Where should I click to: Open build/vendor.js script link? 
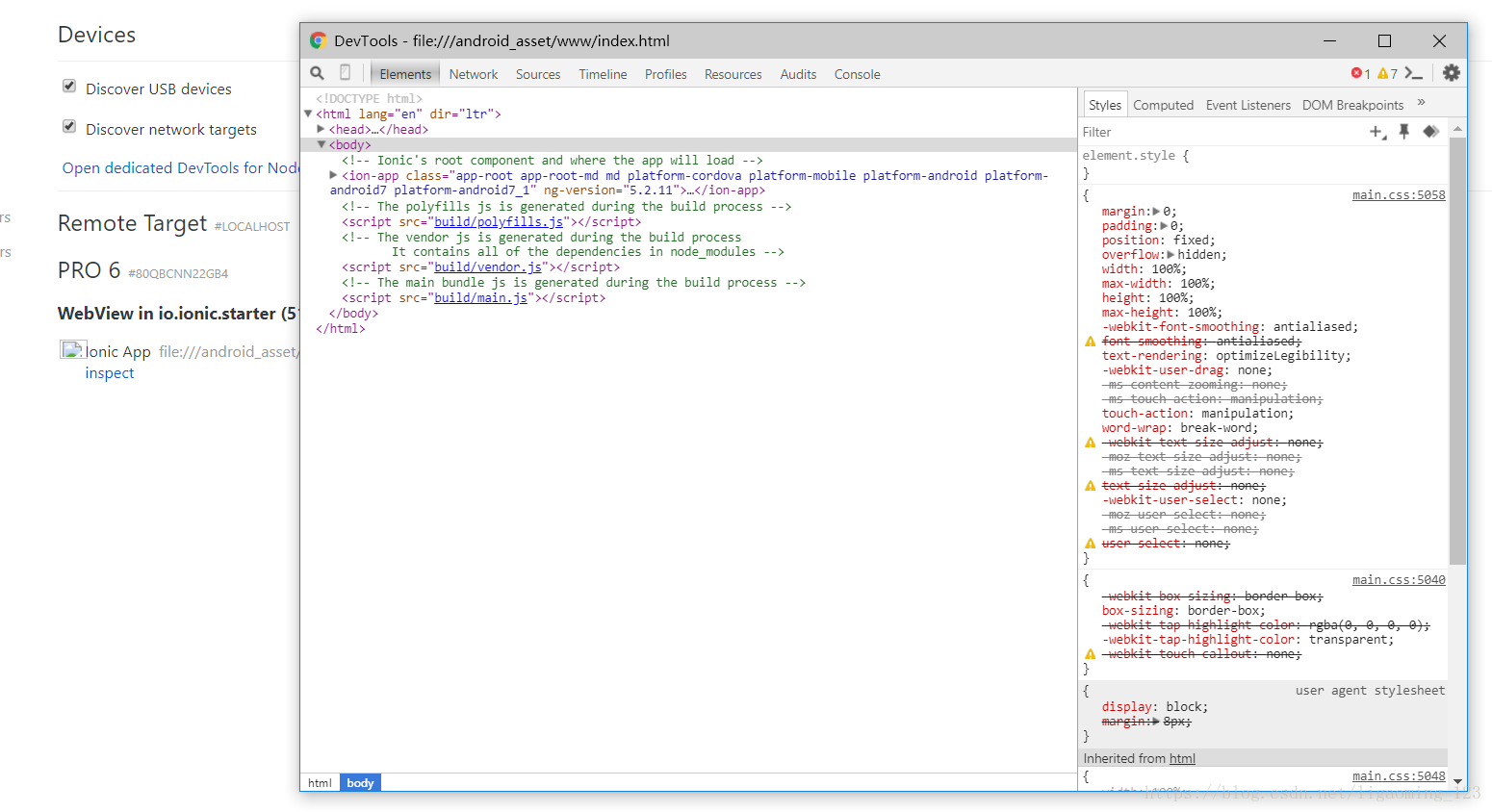point(488,267)
